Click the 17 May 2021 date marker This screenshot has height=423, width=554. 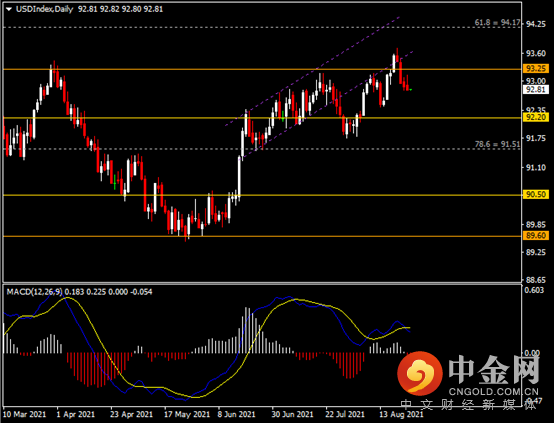187,414
